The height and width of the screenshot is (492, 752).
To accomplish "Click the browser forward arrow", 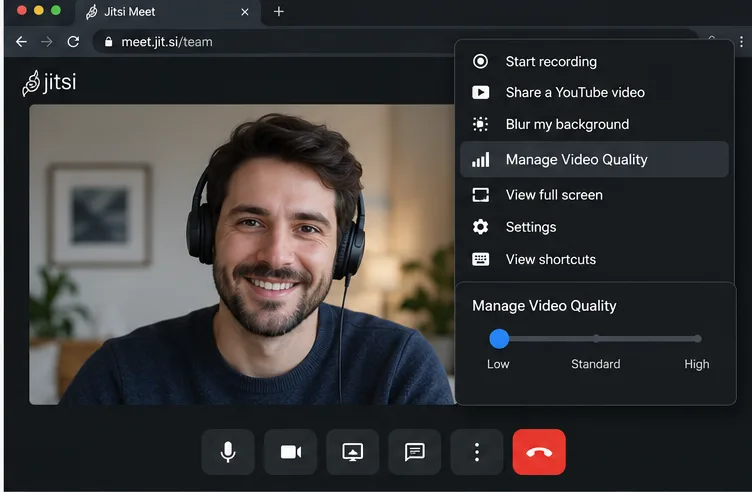I will coord(47,42).
